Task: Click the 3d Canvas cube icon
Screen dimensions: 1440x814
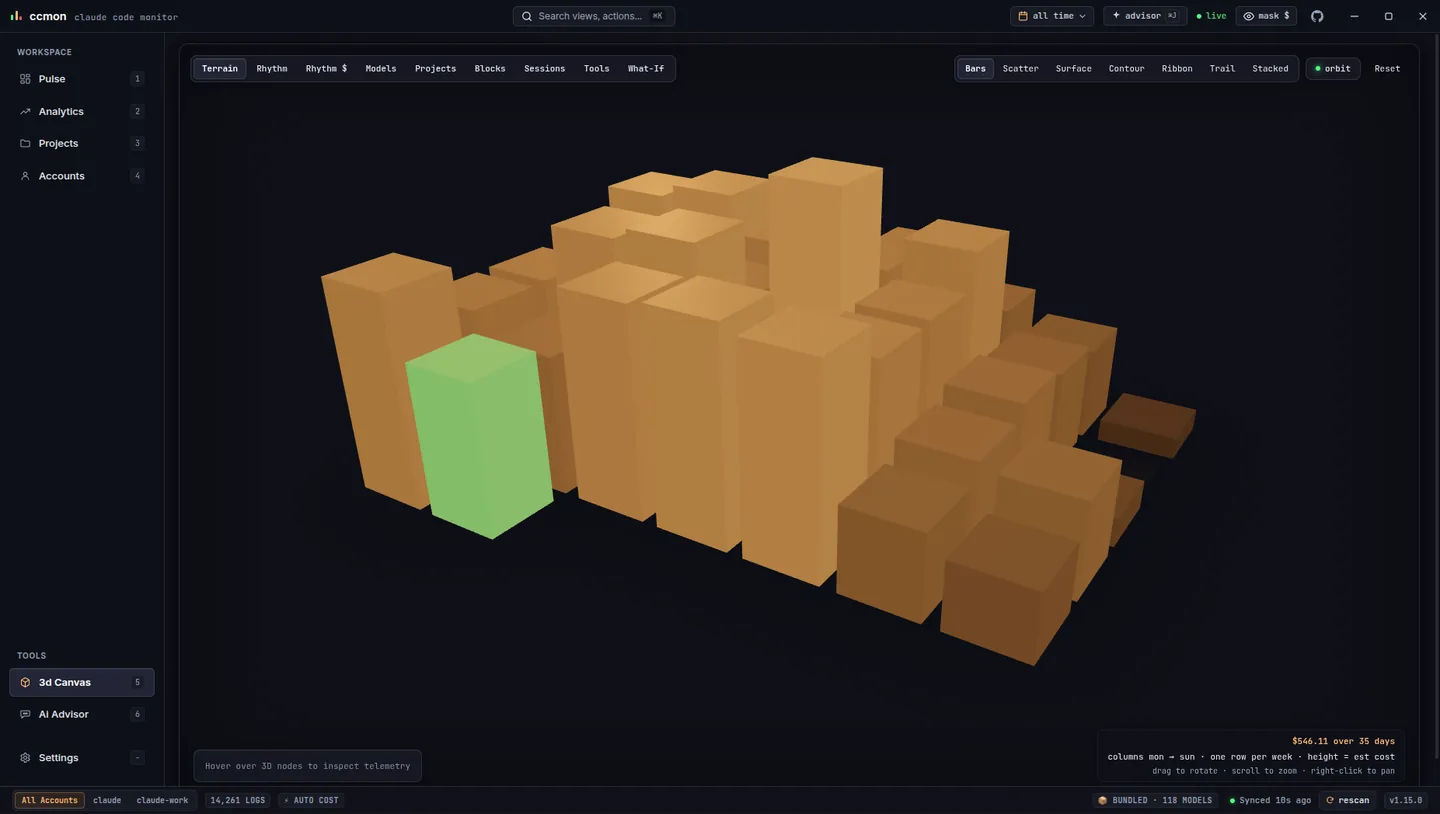Action: click(x=25, y=682)
